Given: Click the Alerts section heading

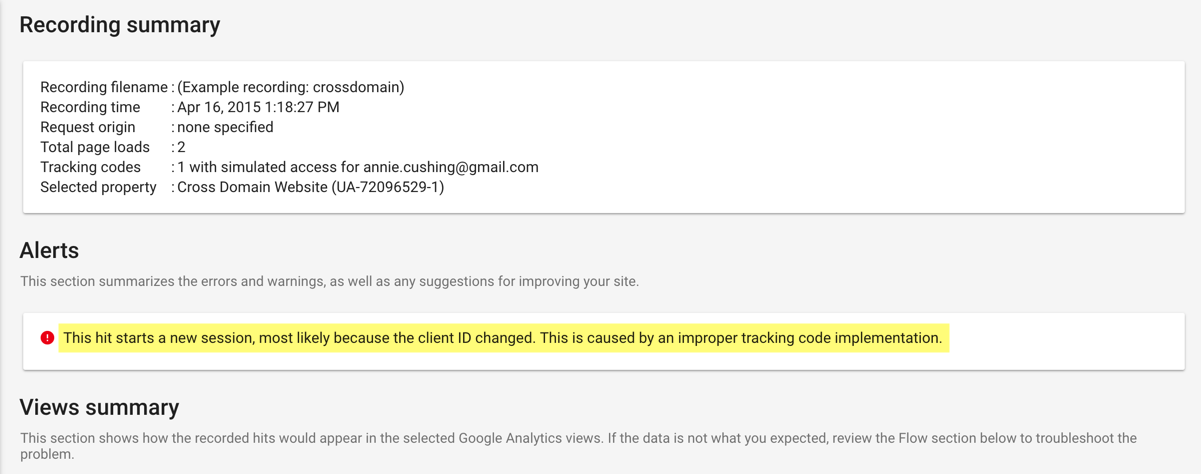Looking at the screenshot, I should pyautogui.click(x=49, y=250).
